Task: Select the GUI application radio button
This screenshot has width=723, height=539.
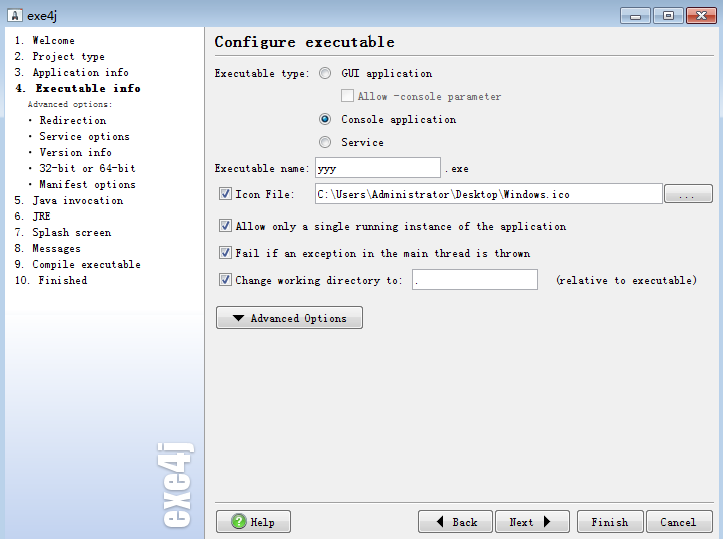Action: [325, 73]
